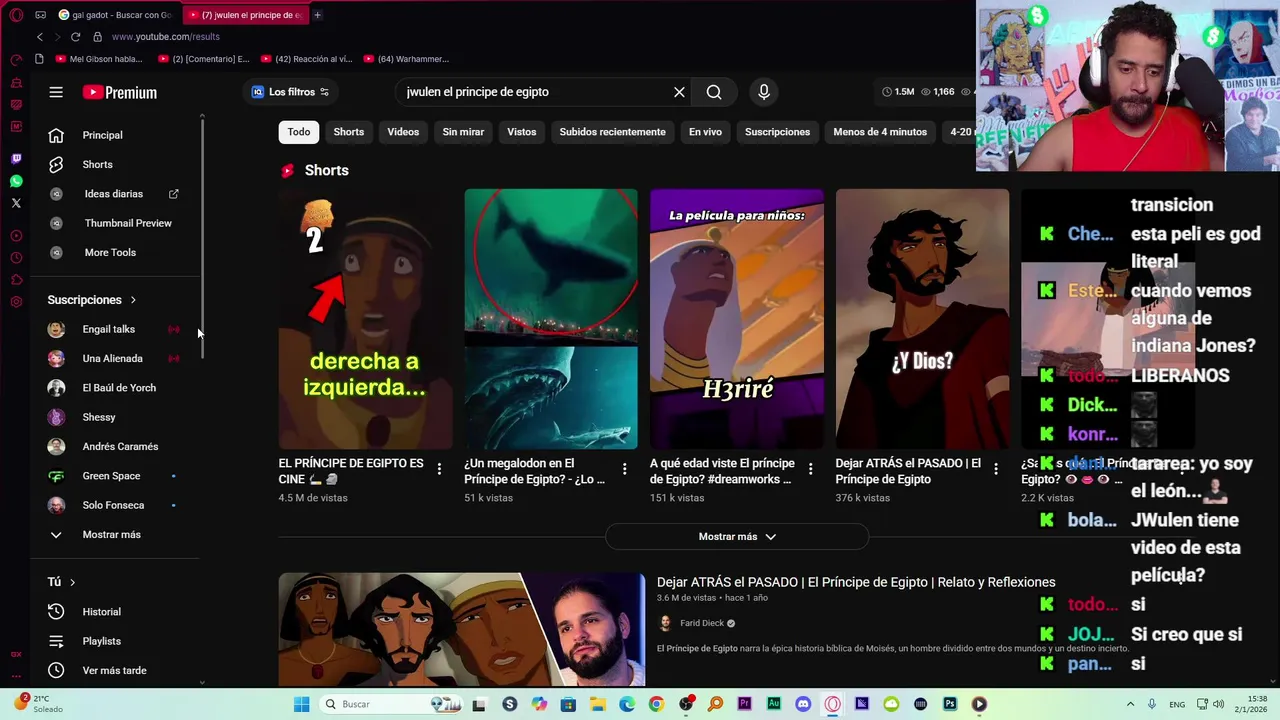
Task: Open options menu for Dejar ATRÁS el PASADO short
Action: [996, 469]
